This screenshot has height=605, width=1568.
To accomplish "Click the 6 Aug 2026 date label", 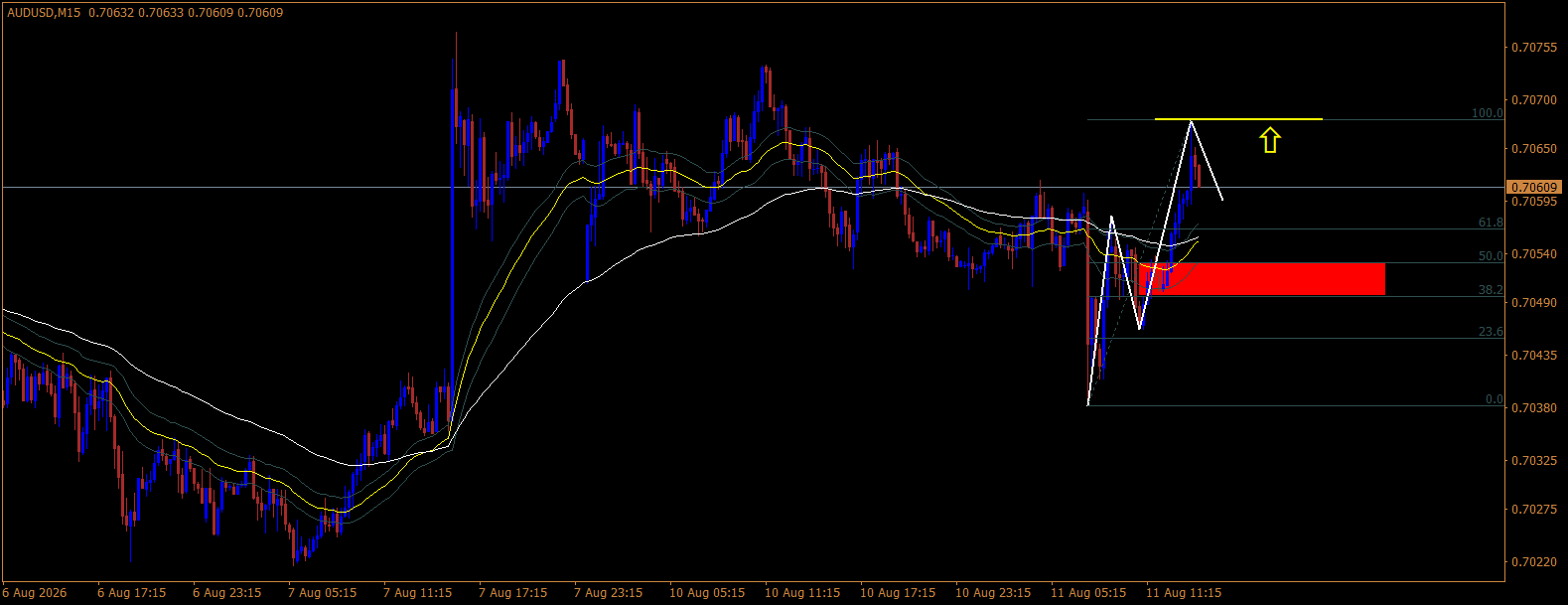I will [35, 593].
